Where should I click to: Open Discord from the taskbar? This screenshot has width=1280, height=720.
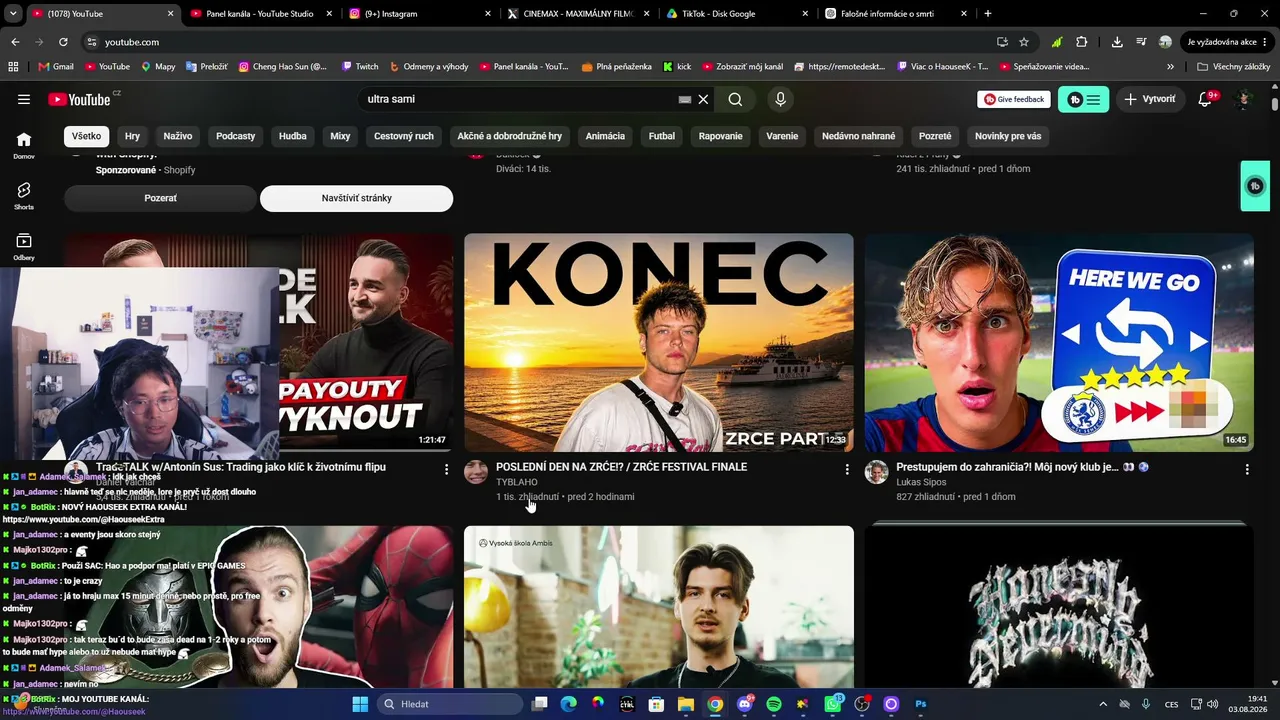(744, 704)
